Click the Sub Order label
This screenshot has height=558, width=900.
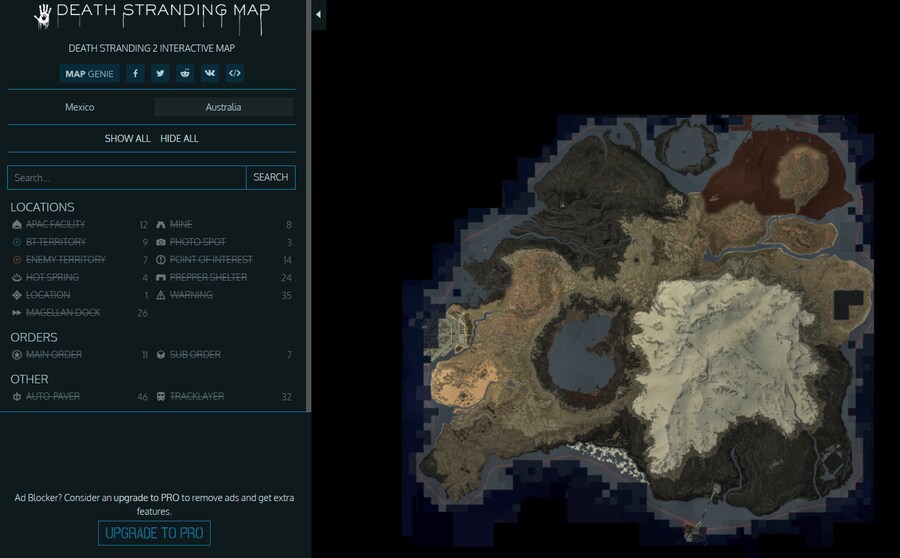[x=195, y=355]
